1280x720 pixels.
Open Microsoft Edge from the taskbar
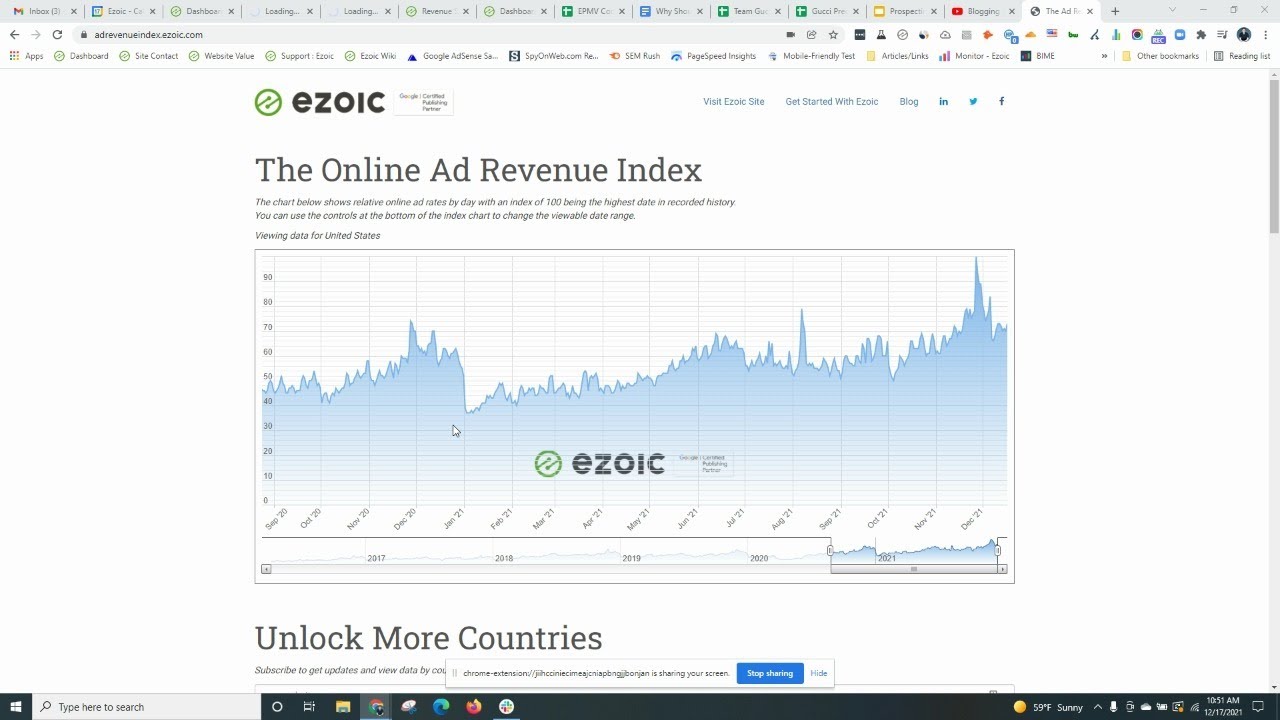[x=441, y=706]
